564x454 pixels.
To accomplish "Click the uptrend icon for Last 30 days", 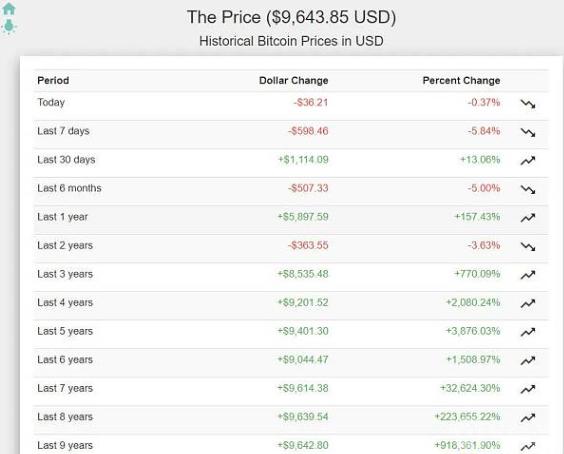I will click(x=528, y=161).
